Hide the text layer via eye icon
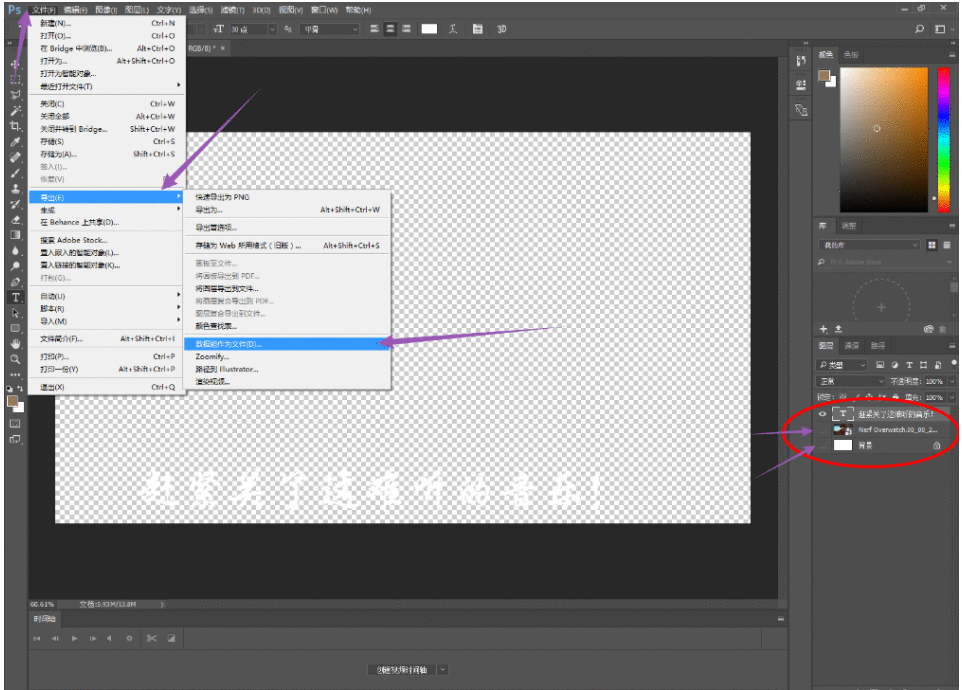962x690 pixels. click(x=823, y=413)
